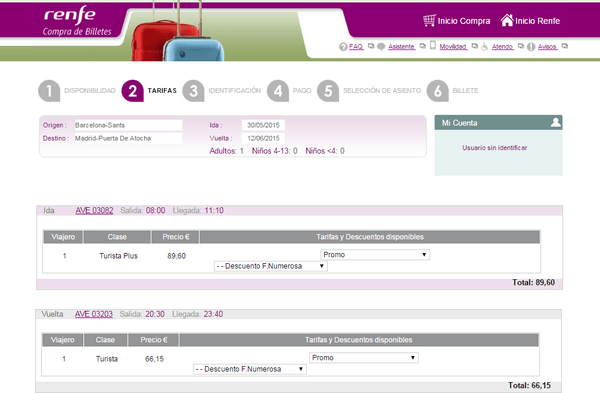Click the Niños 4-13: 0 text
The height and width of the screenshot is (393, 600).
click(274, 151)
